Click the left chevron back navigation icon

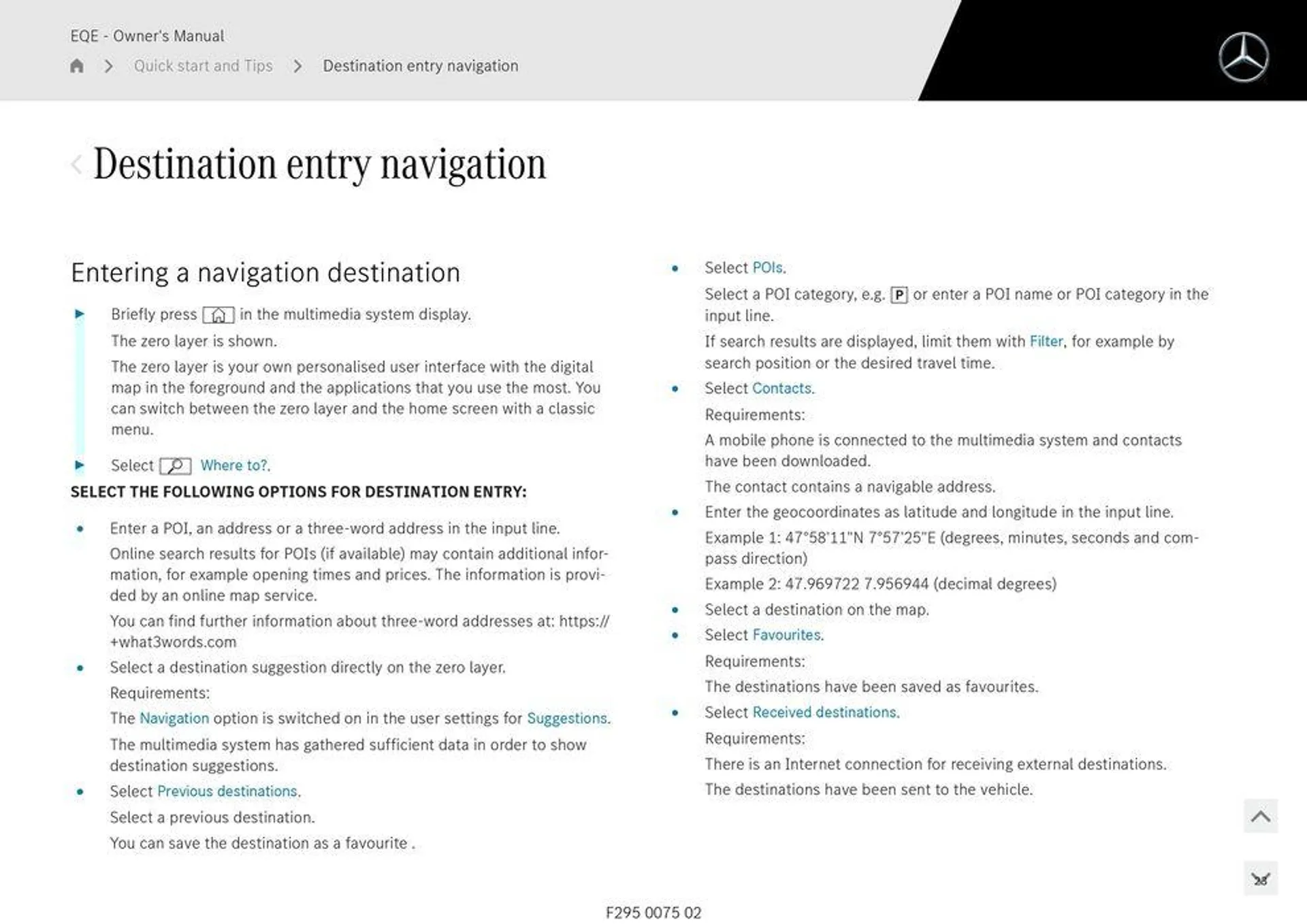75,163
